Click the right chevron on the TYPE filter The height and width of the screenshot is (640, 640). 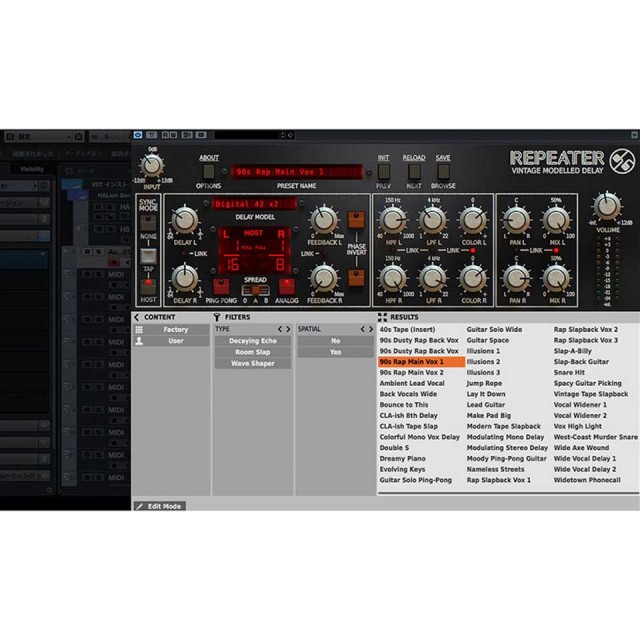coord(288,329)
